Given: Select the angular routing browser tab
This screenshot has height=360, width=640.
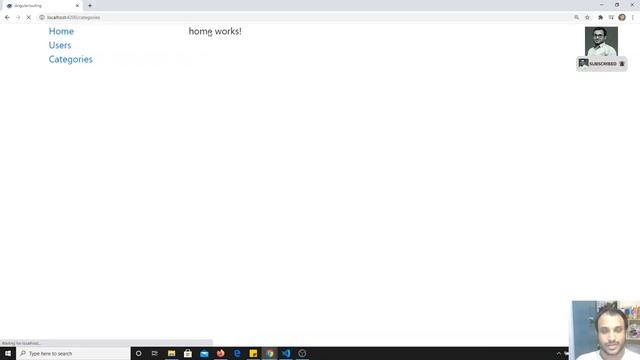Looking at the screenshot, I should 42,6.
